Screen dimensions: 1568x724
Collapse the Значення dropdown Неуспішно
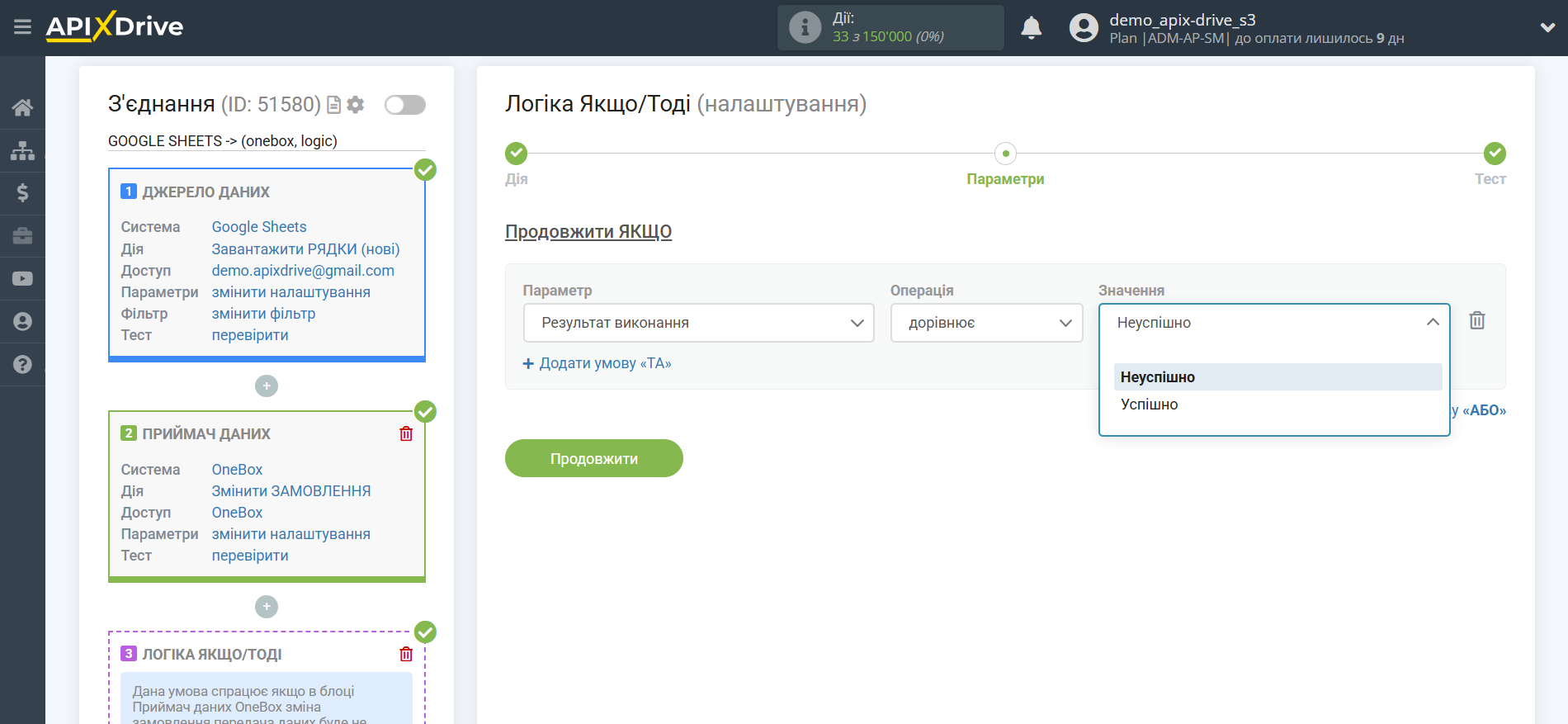[x=1273, y=323]
